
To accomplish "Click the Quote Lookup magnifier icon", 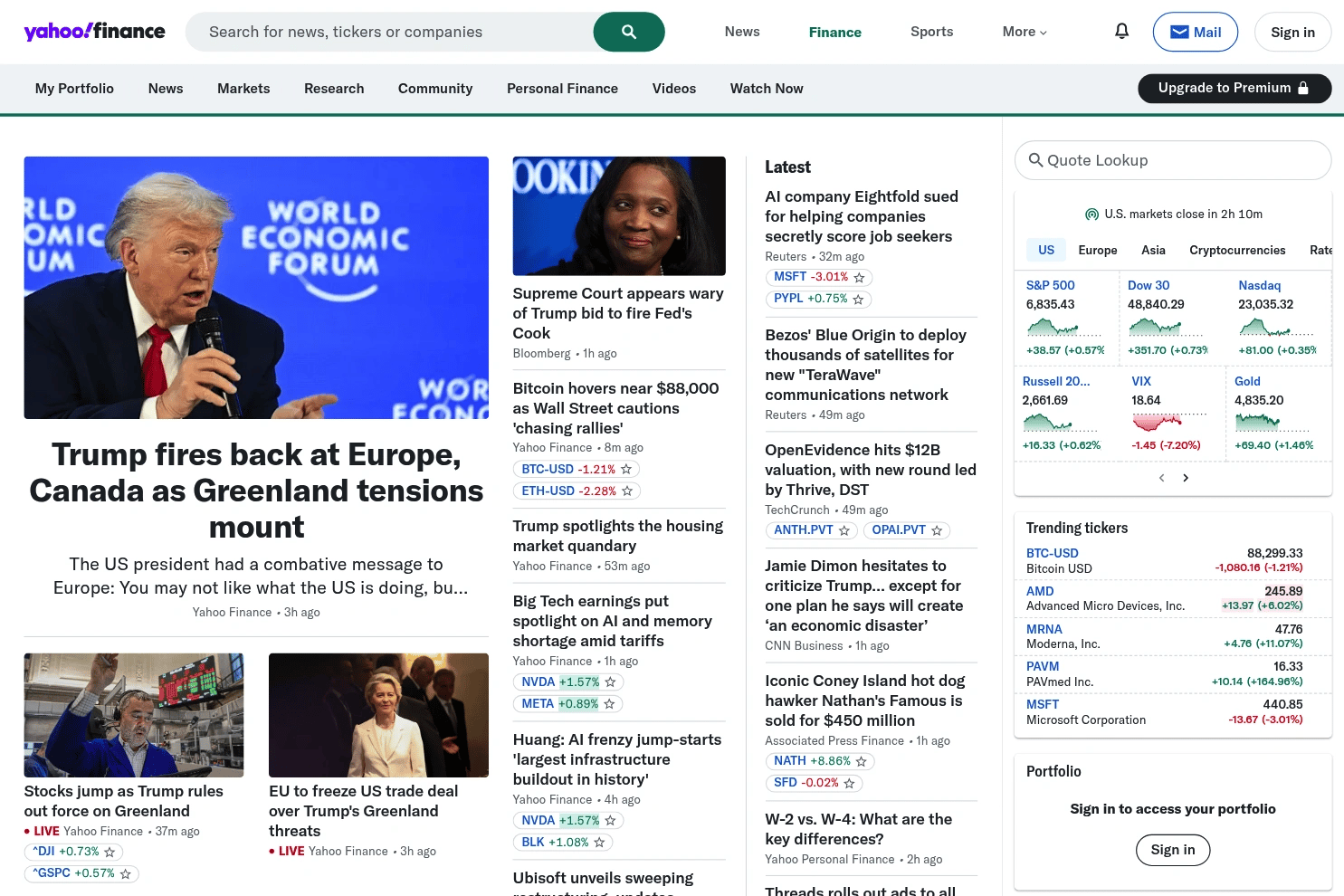I will [1036, 160].
